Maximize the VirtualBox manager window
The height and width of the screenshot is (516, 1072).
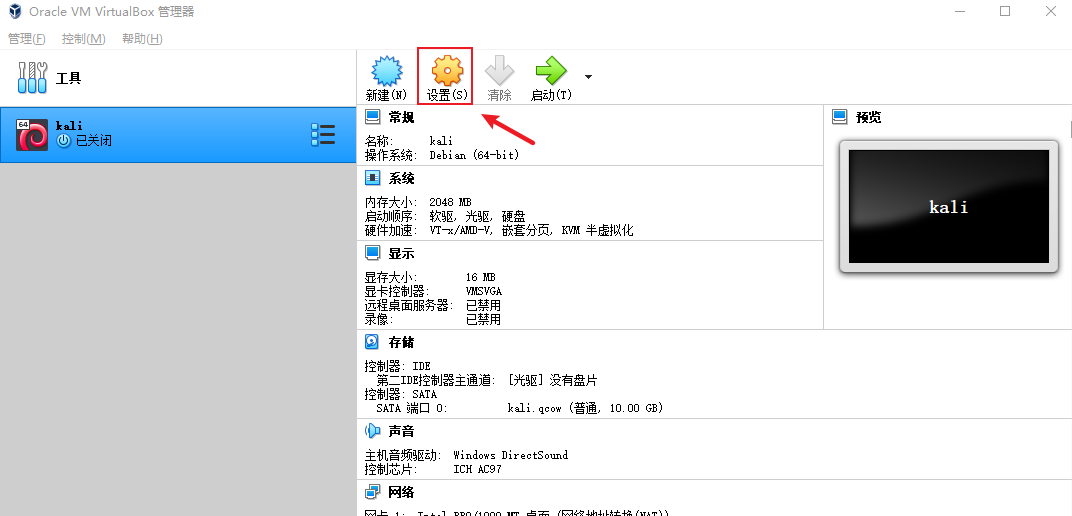[1005, 11]
